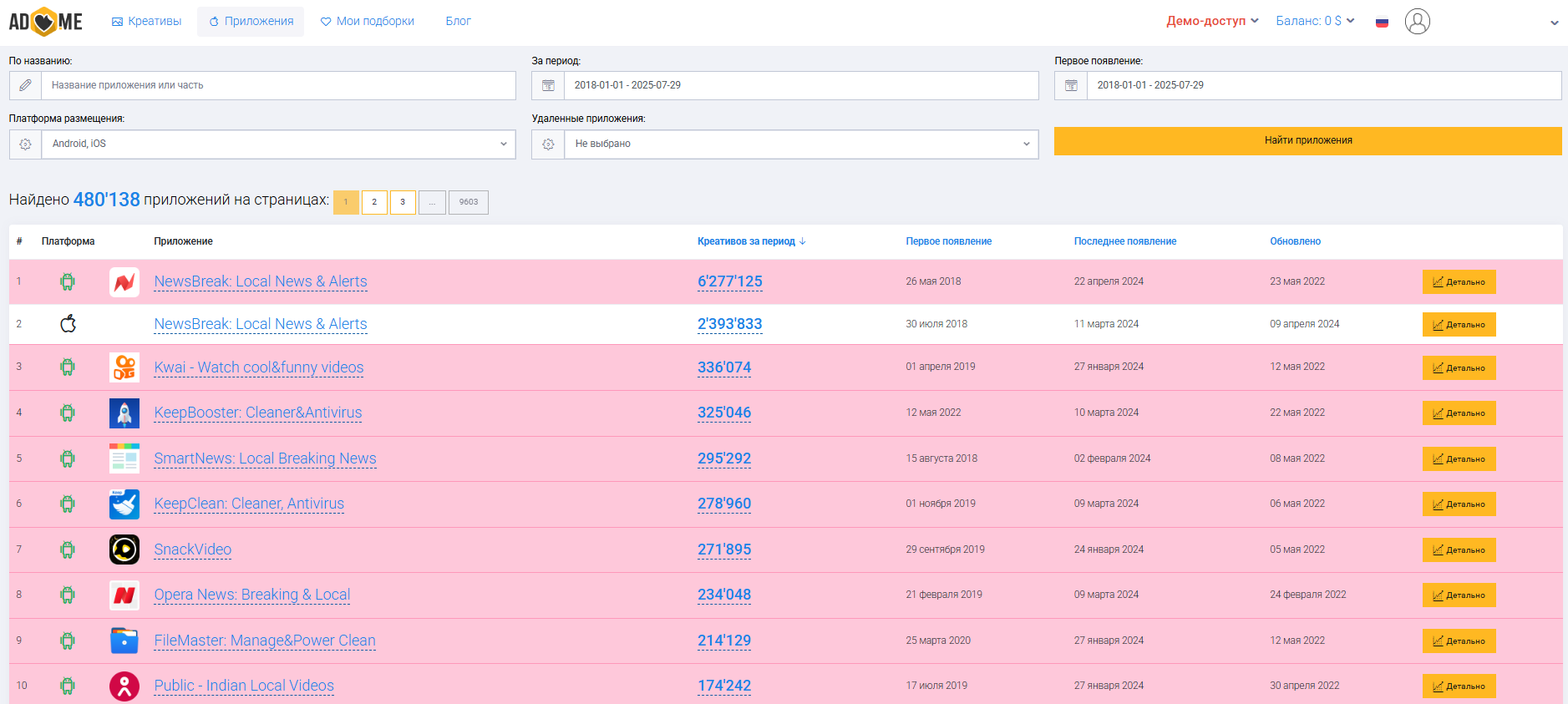Open the Блог menu item
Image resolution: width=1568 pixels, height=704 pixels.
[458, 21]
